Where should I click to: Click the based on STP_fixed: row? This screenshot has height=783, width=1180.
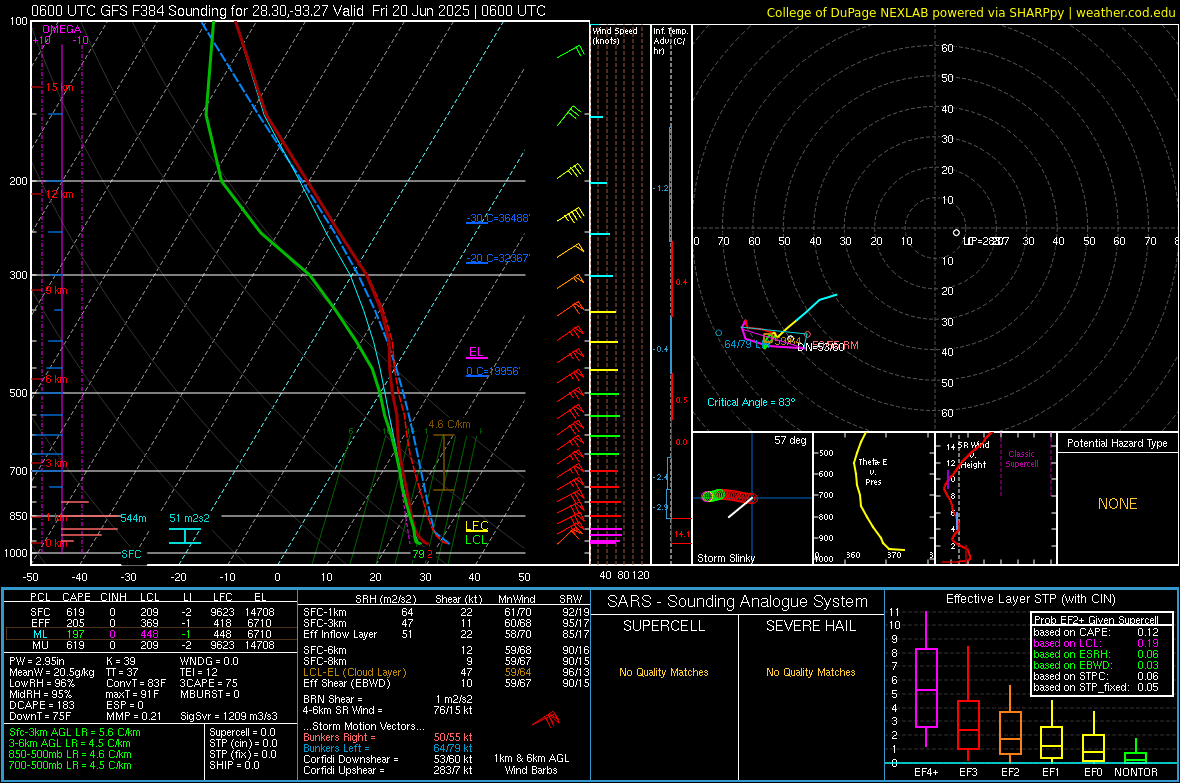1096,687
